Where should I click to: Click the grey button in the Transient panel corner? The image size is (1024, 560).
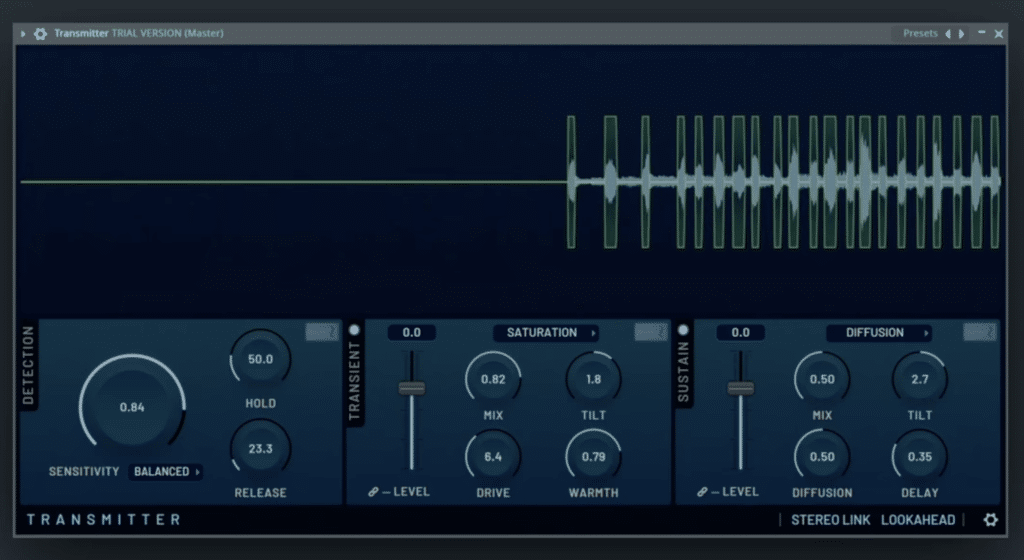651,332
